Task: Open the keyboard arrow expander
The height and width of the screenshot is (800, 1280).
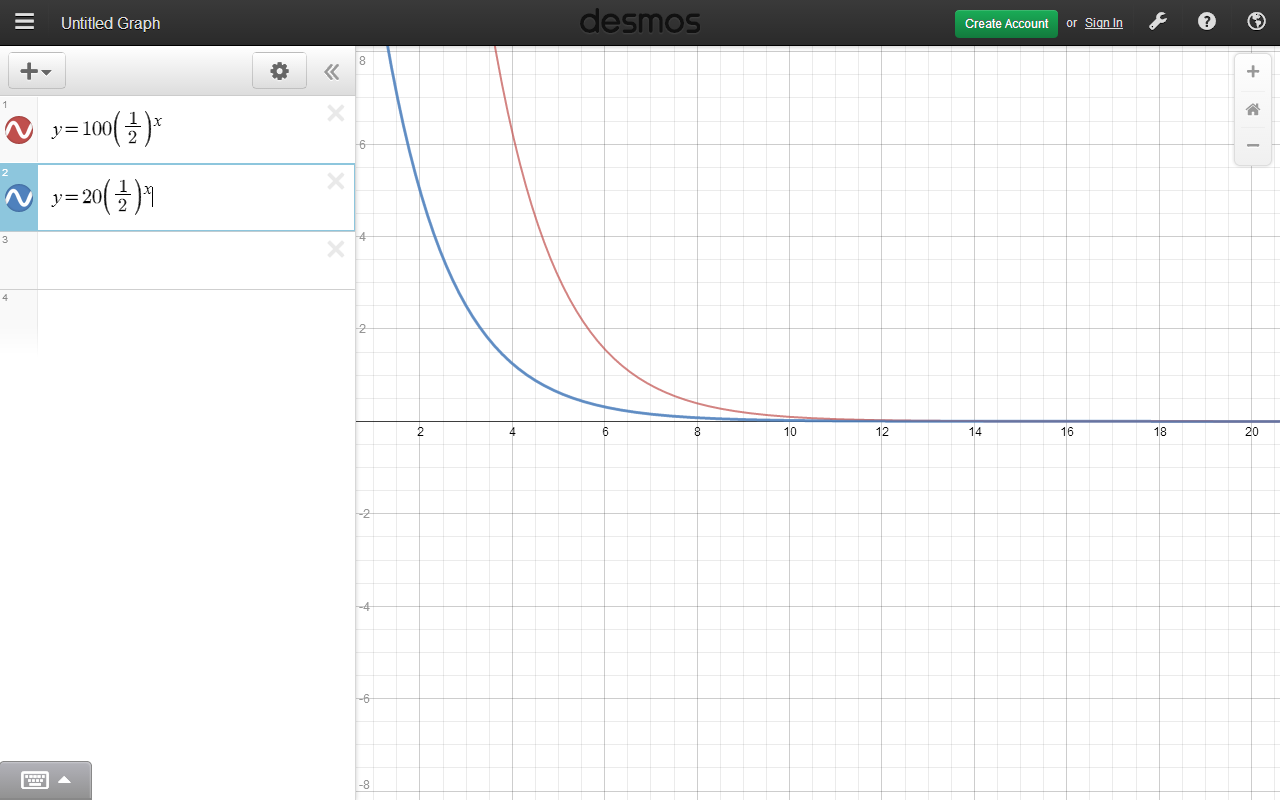Action: click(x=65, y=780)
